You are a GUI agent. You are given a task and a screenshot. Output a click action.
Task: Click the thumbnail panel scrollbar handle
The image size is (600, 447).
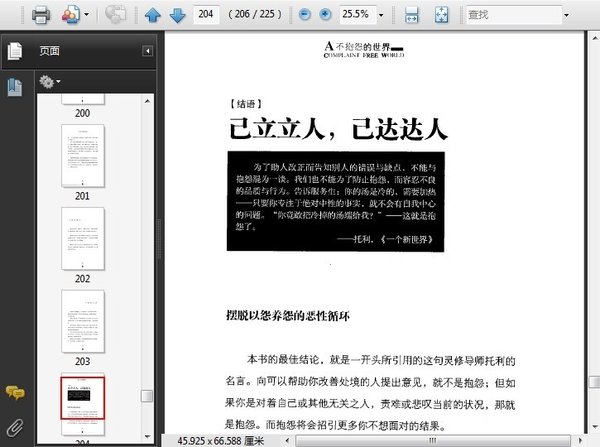point(147,396)
